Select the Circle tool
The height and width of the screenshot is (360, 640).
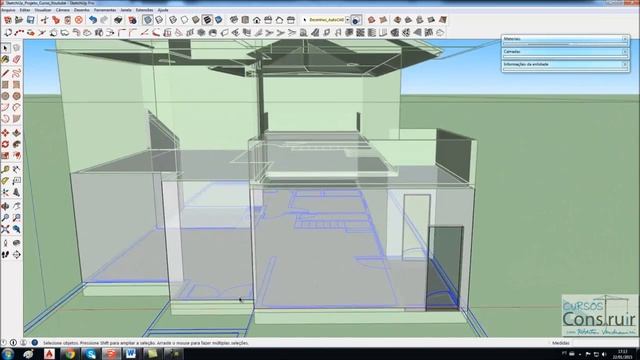point(5,96)
